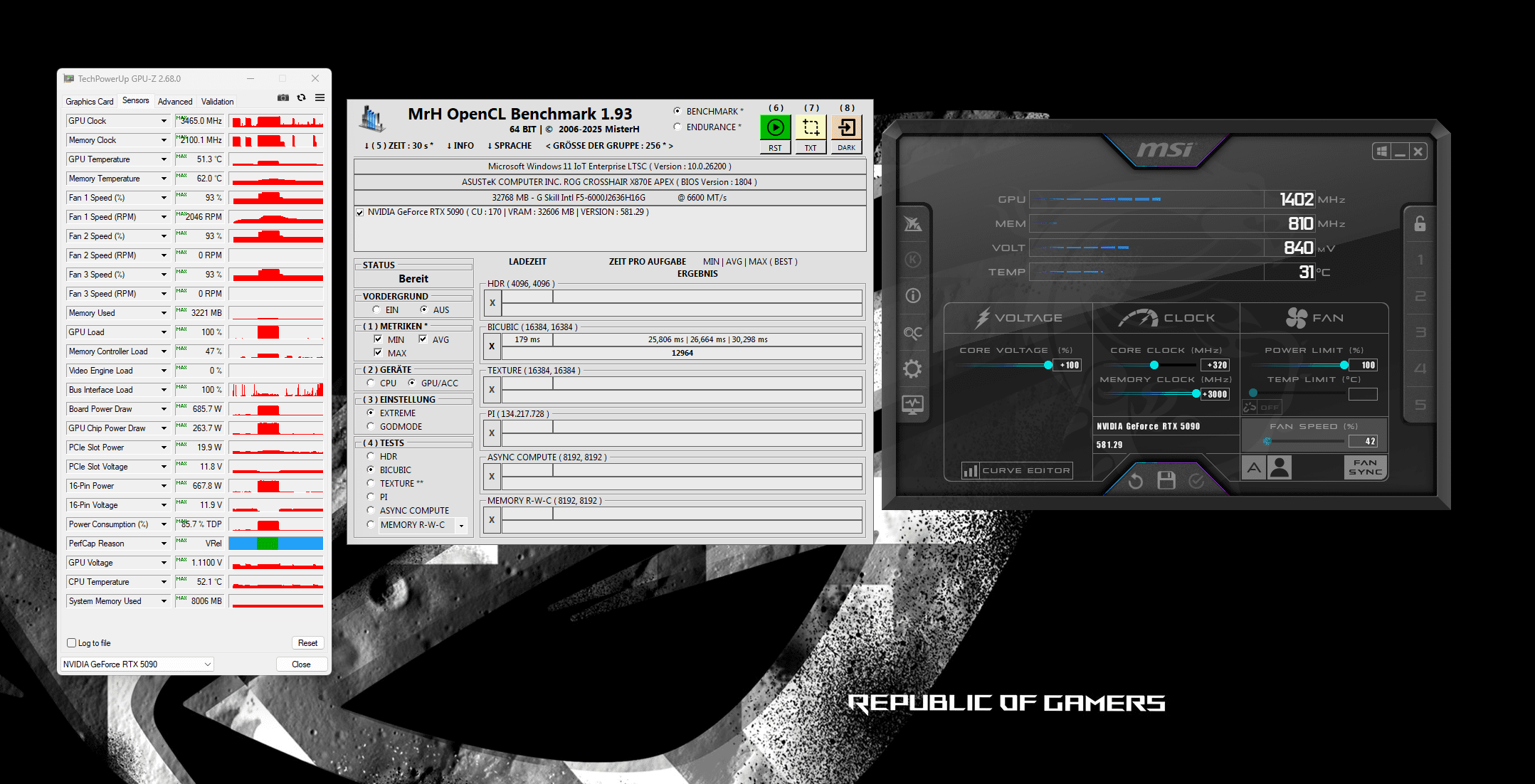Switch to the Graphics Card tab
Screen dimensions: 1535x784
coord(90,102)
